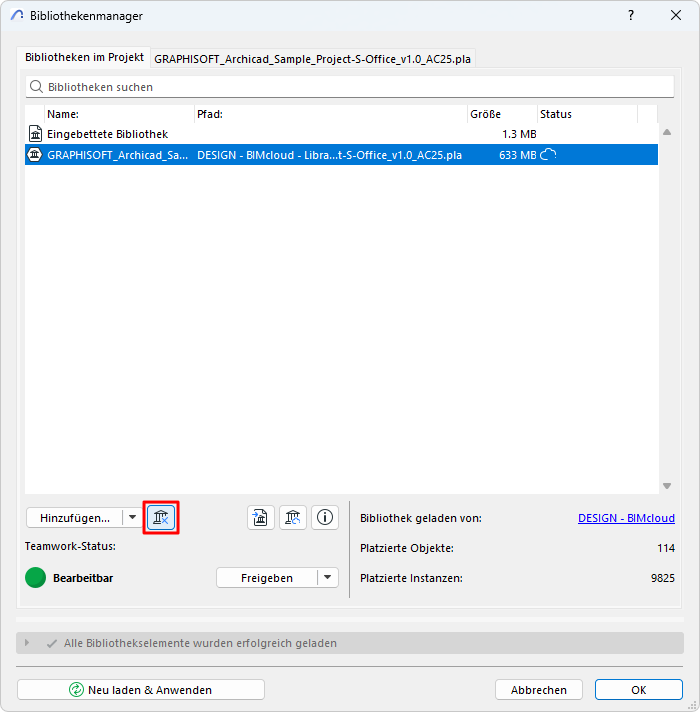
Task: Click the Hinzufügen... button
Action: tap(74, 518)
